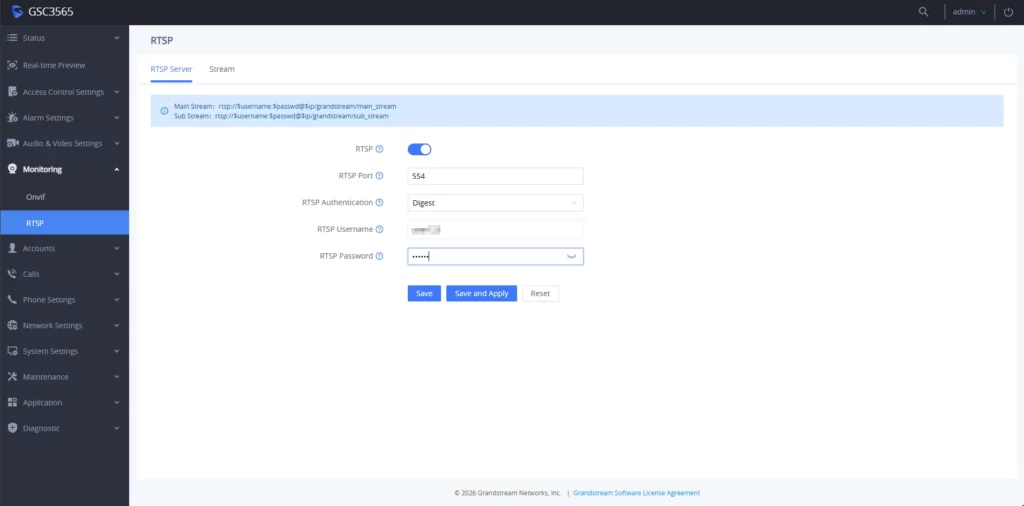The image size is (1024, 506).
Task: Expand Audio & Video Settings chevron
Action: 117,144
